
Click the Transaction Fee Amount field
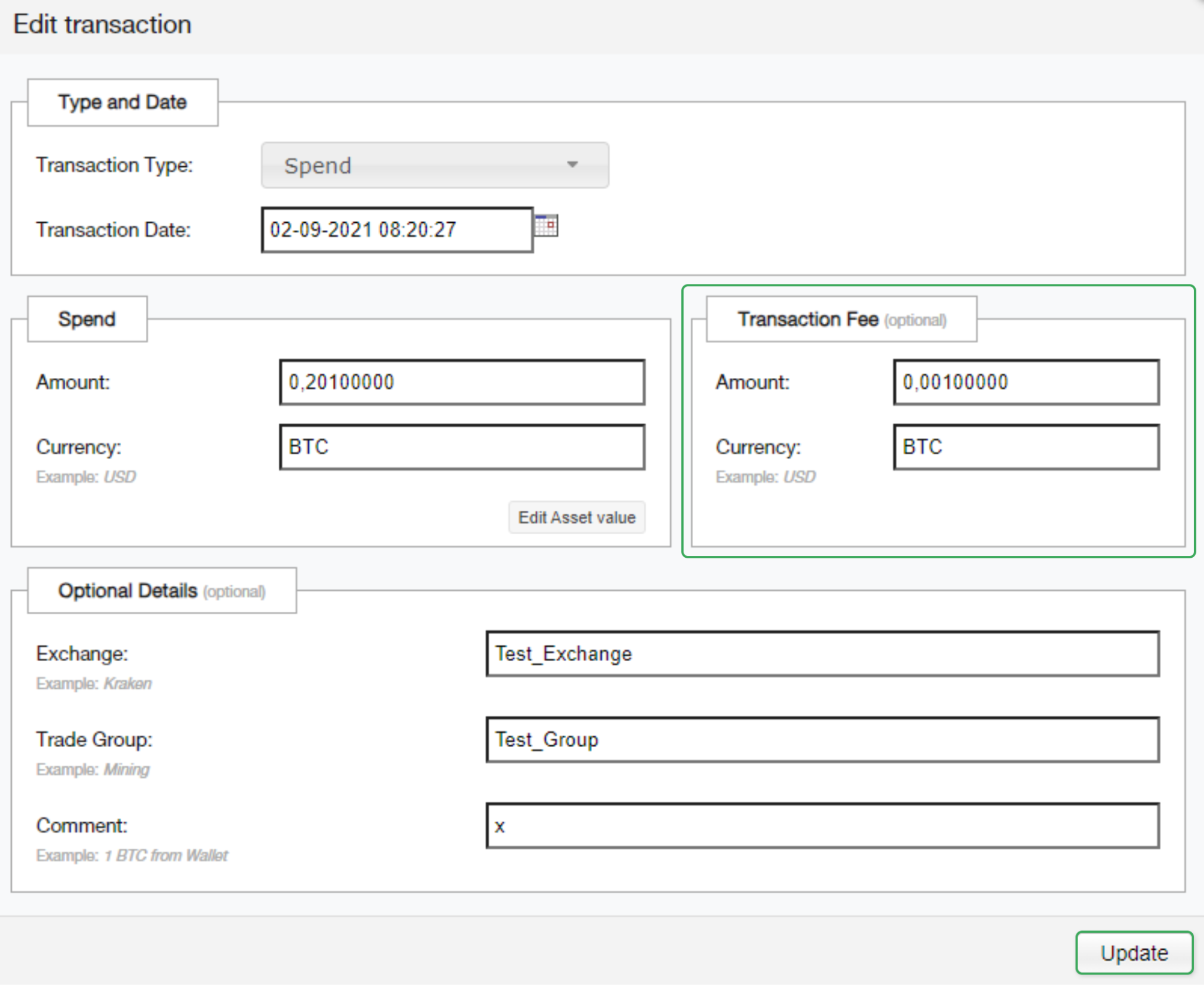[x=1026, y=383]
